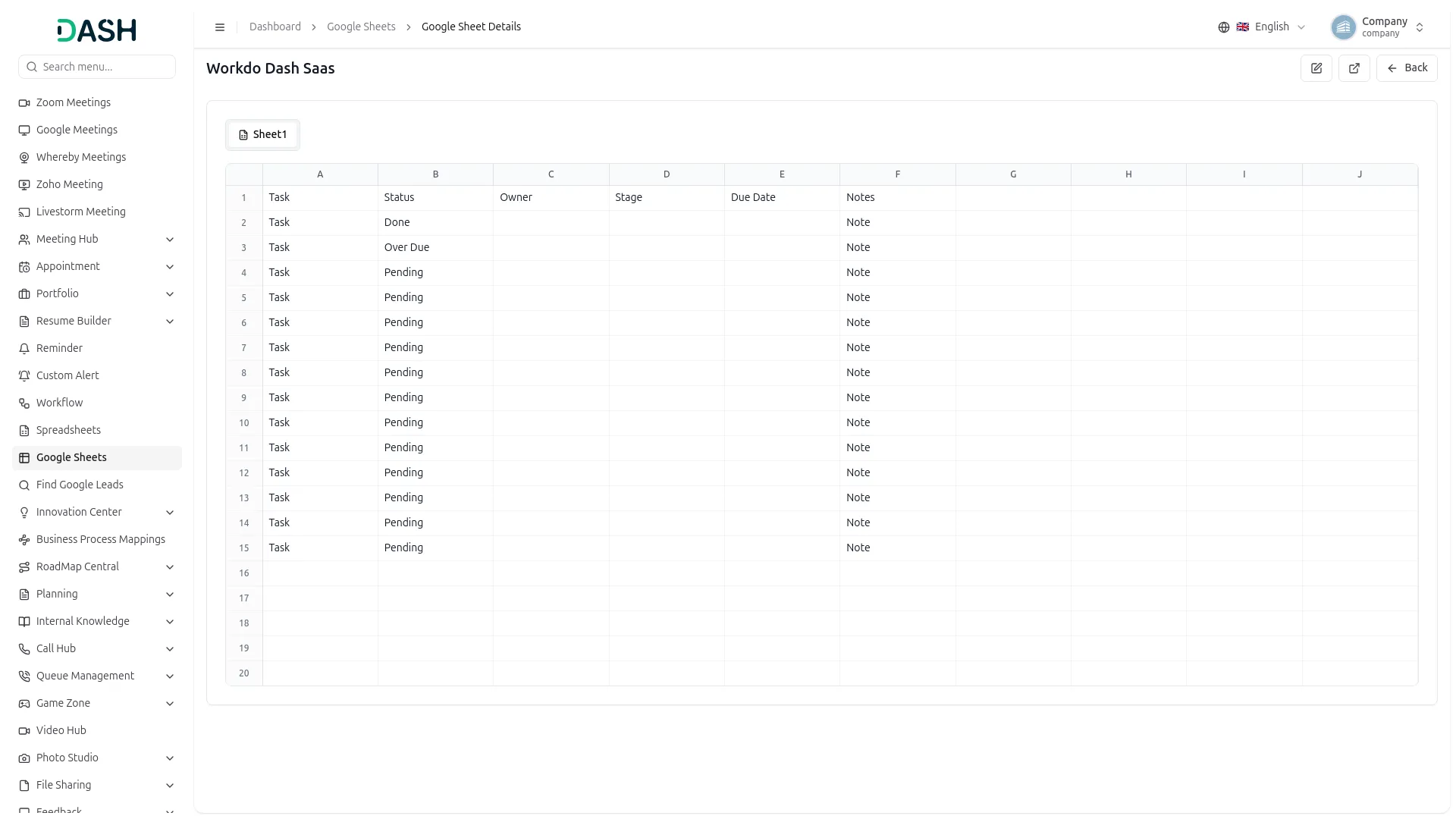Screen dimensions: 1456x819
Task: Go to Dashboard breadcrumb link
Action: (x=275, y=27)
